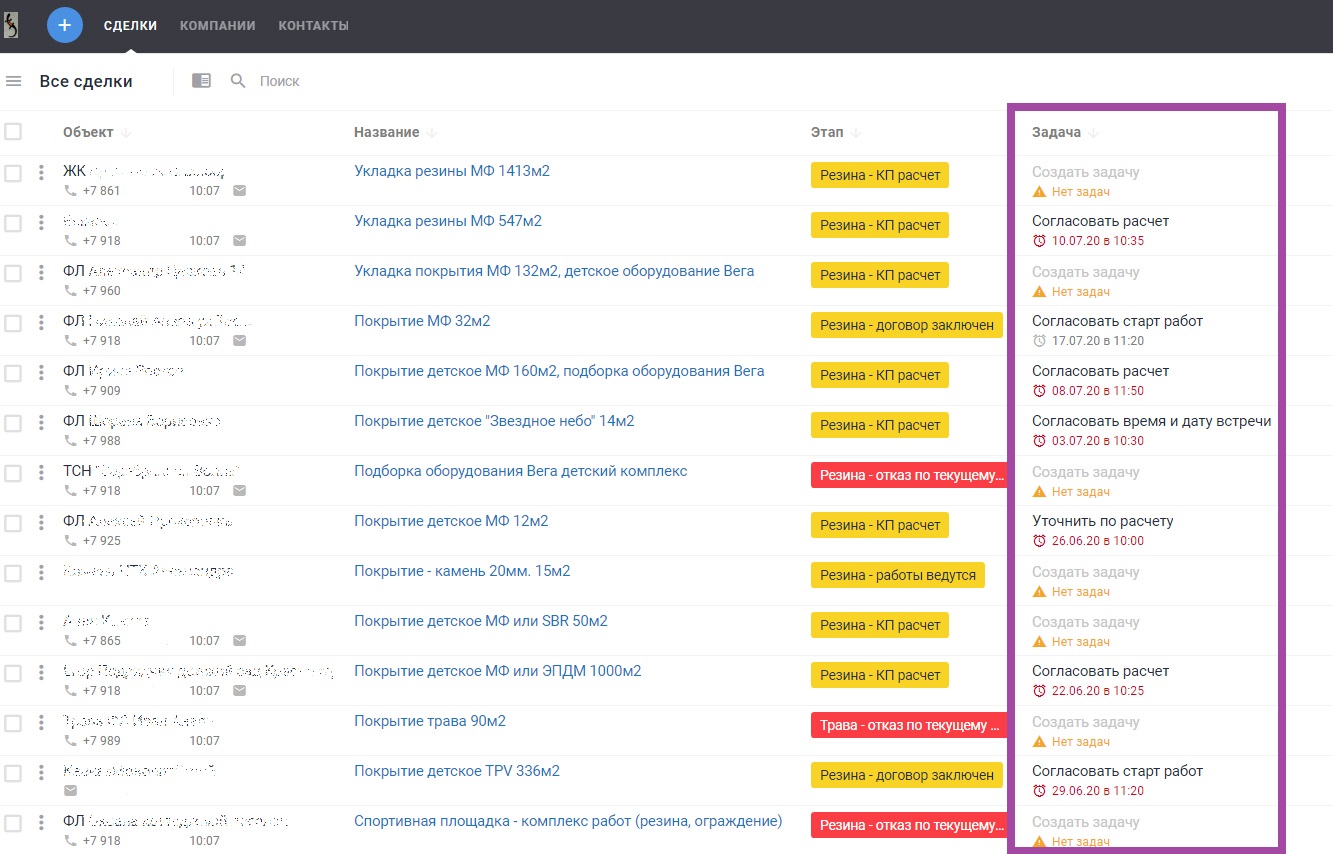Click Создать задачу in the first row

(1085, 172)
